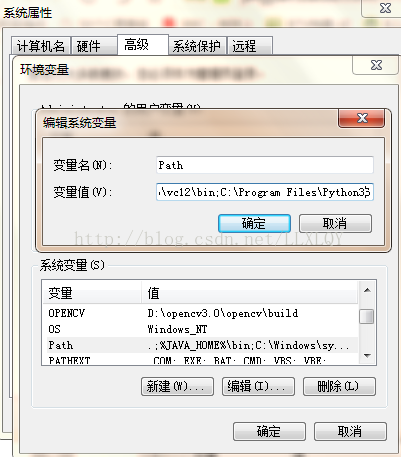
Task: Close the 系统属性 window
Action: click(x=385, y=8)
